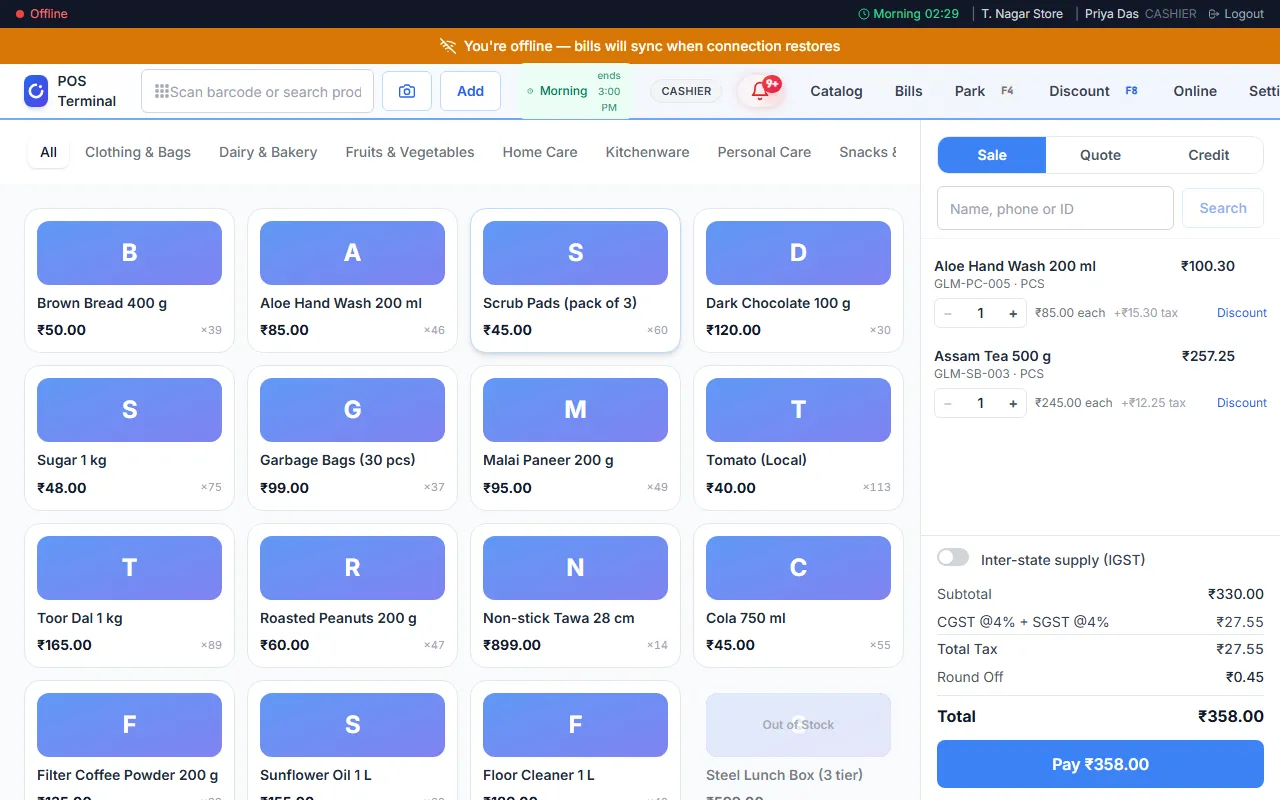The height and width of the screenshot is (800, 1280).
Task: Show the Fruits & Vegetables category
Action: (410, 152)
